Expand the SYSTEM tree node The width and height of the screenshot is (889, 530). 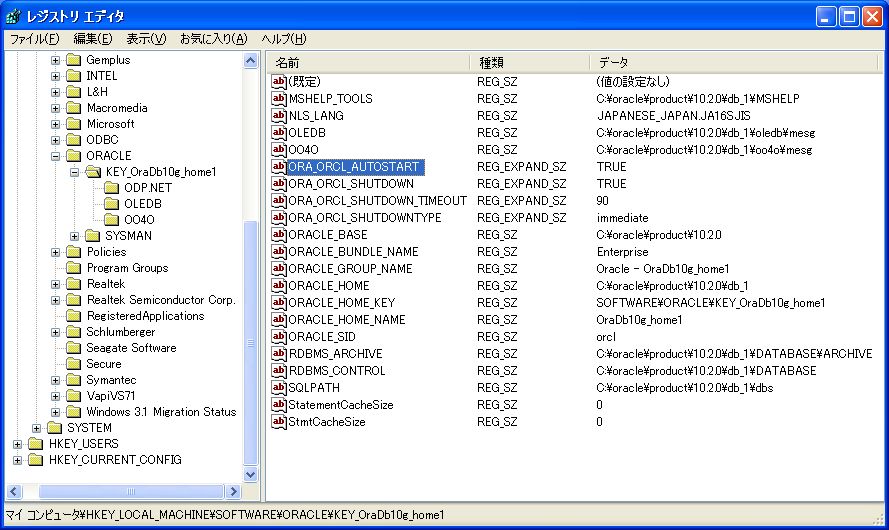click(x=36, y=428)
